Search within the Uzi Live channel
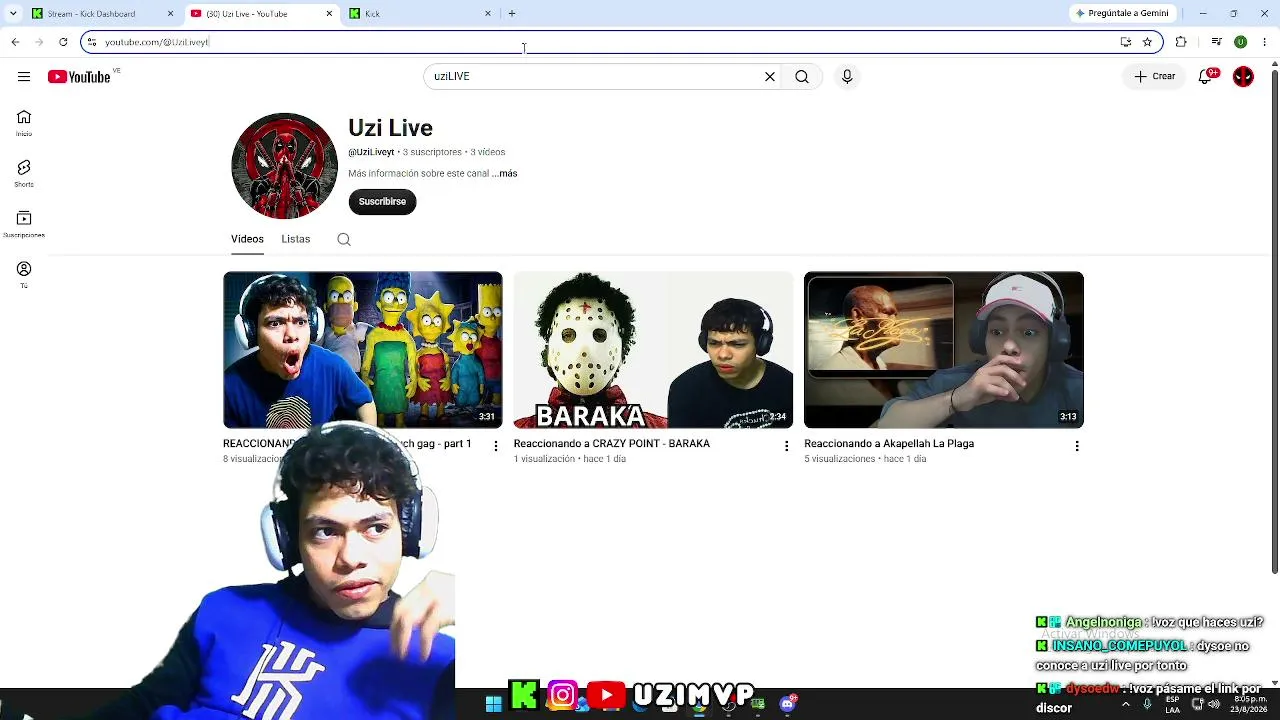The image size is (1280, 720). (344, 239)
